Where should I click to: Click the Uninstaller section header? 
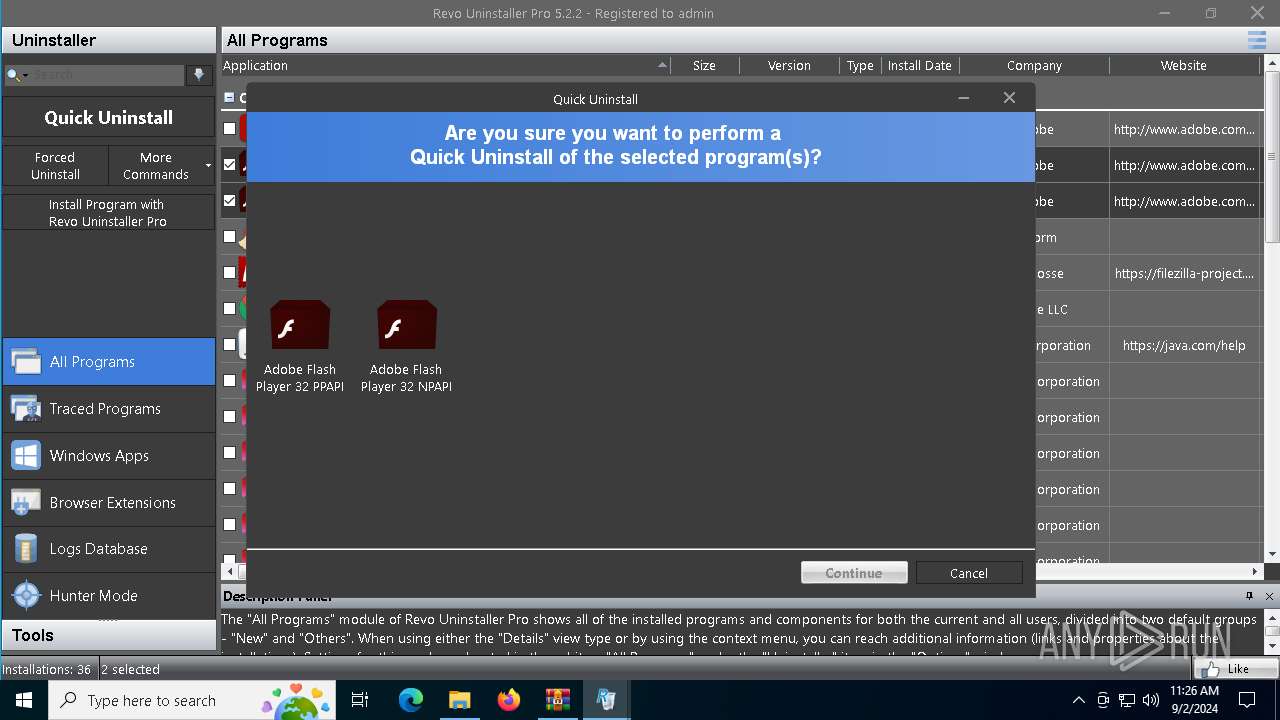108,40
